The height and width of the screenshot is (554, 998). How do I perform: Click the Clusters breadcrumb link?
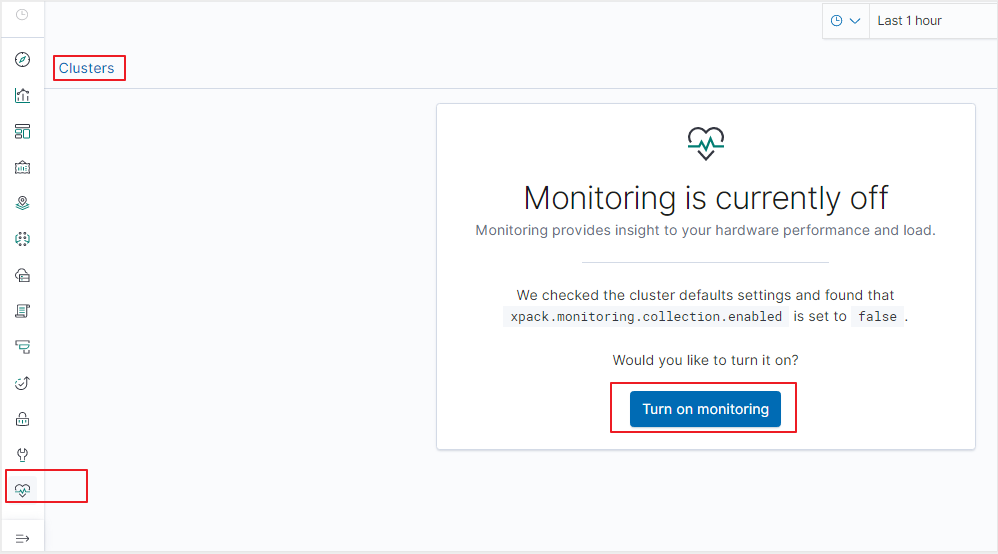click(87, 68)
